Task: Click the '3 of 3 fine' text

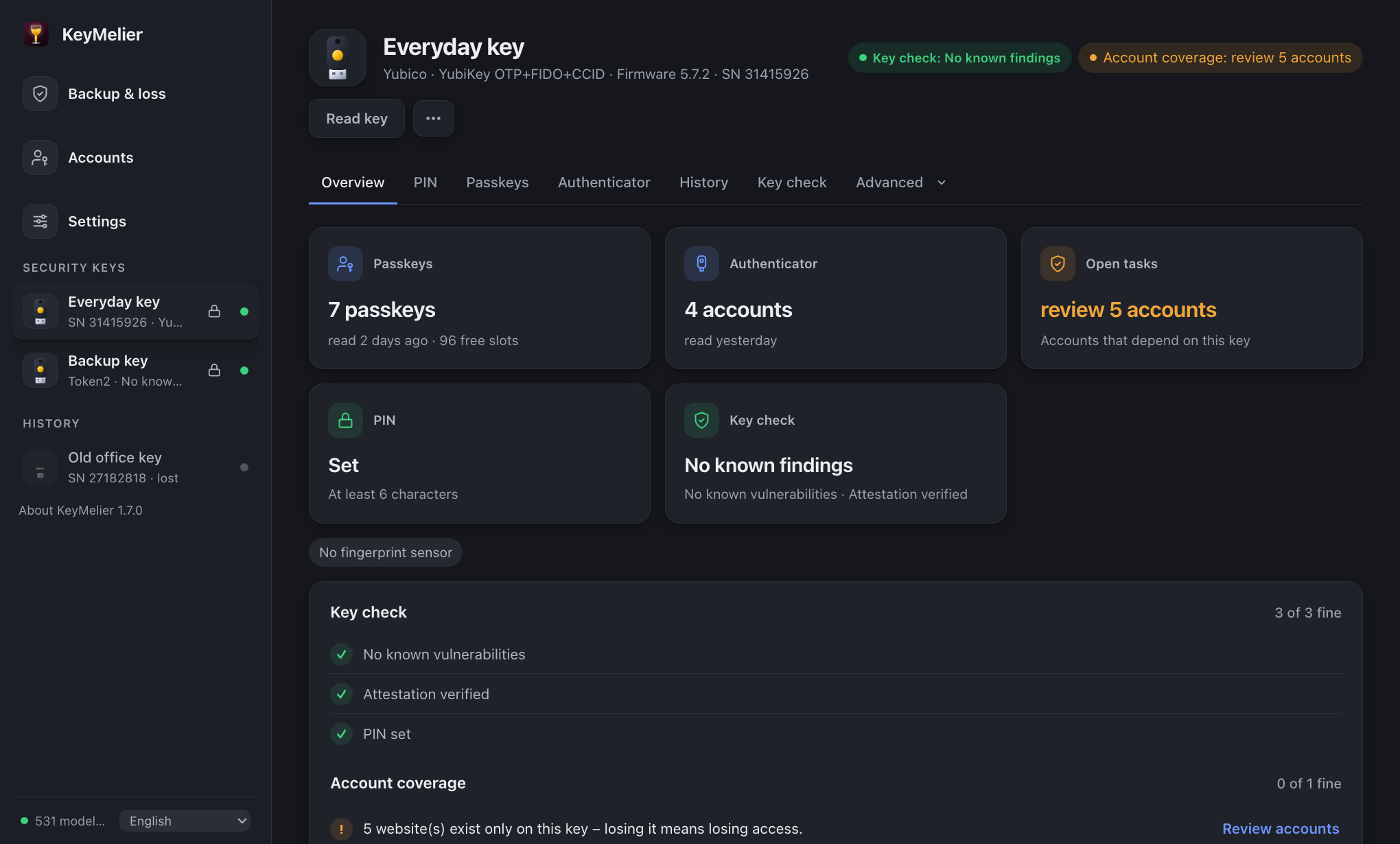Action: click(x=1308, y=613)
